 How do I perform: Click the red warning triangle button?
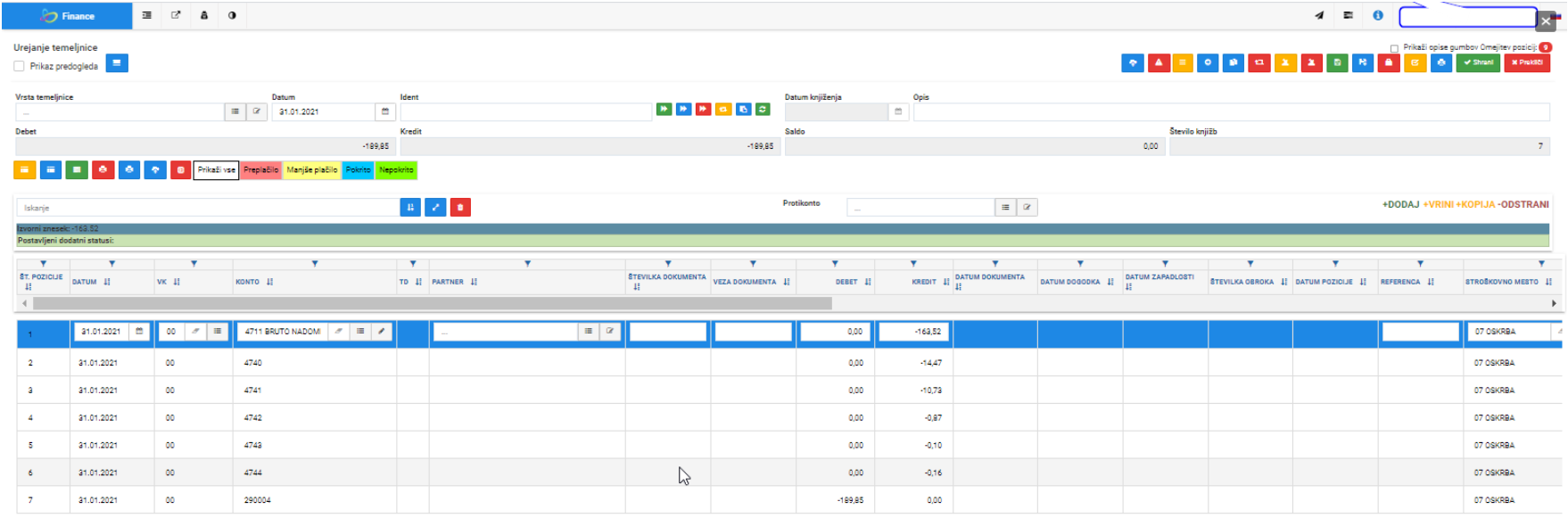point(1159,63)
